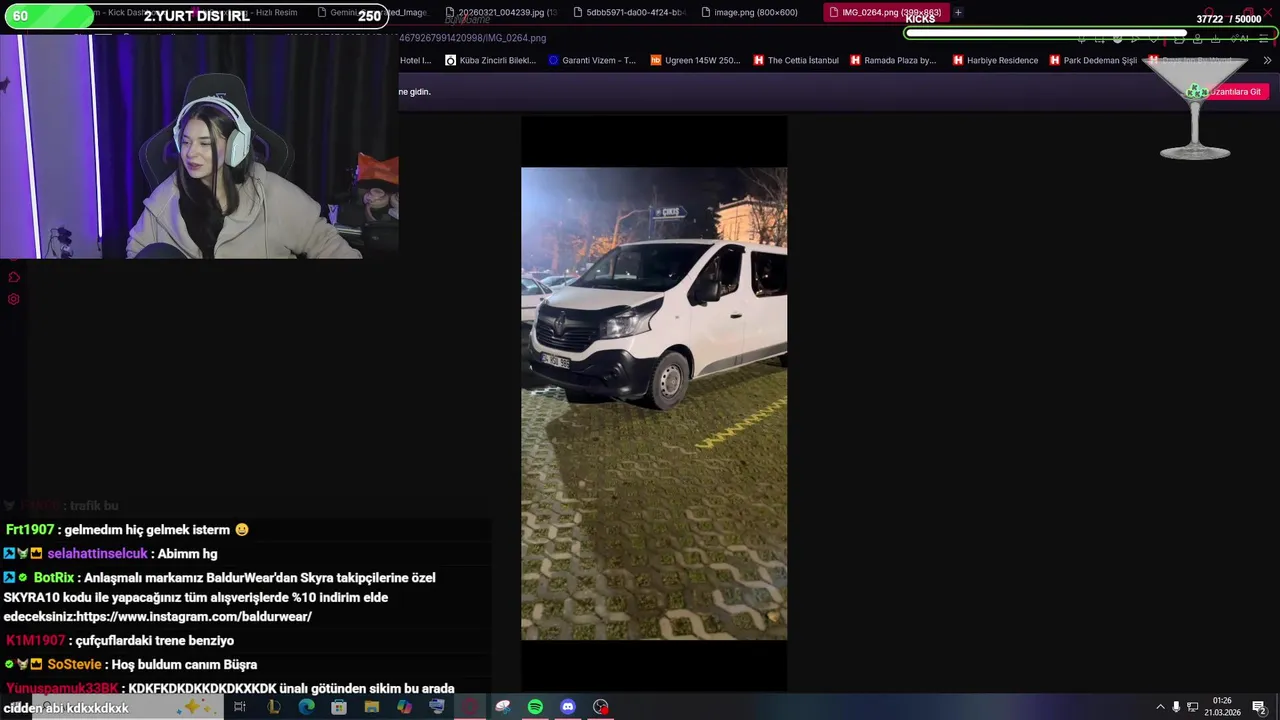Open the Microsoft 365 Copilot taskbar icon
The image size is (1280, 720).
pos(404,707)
